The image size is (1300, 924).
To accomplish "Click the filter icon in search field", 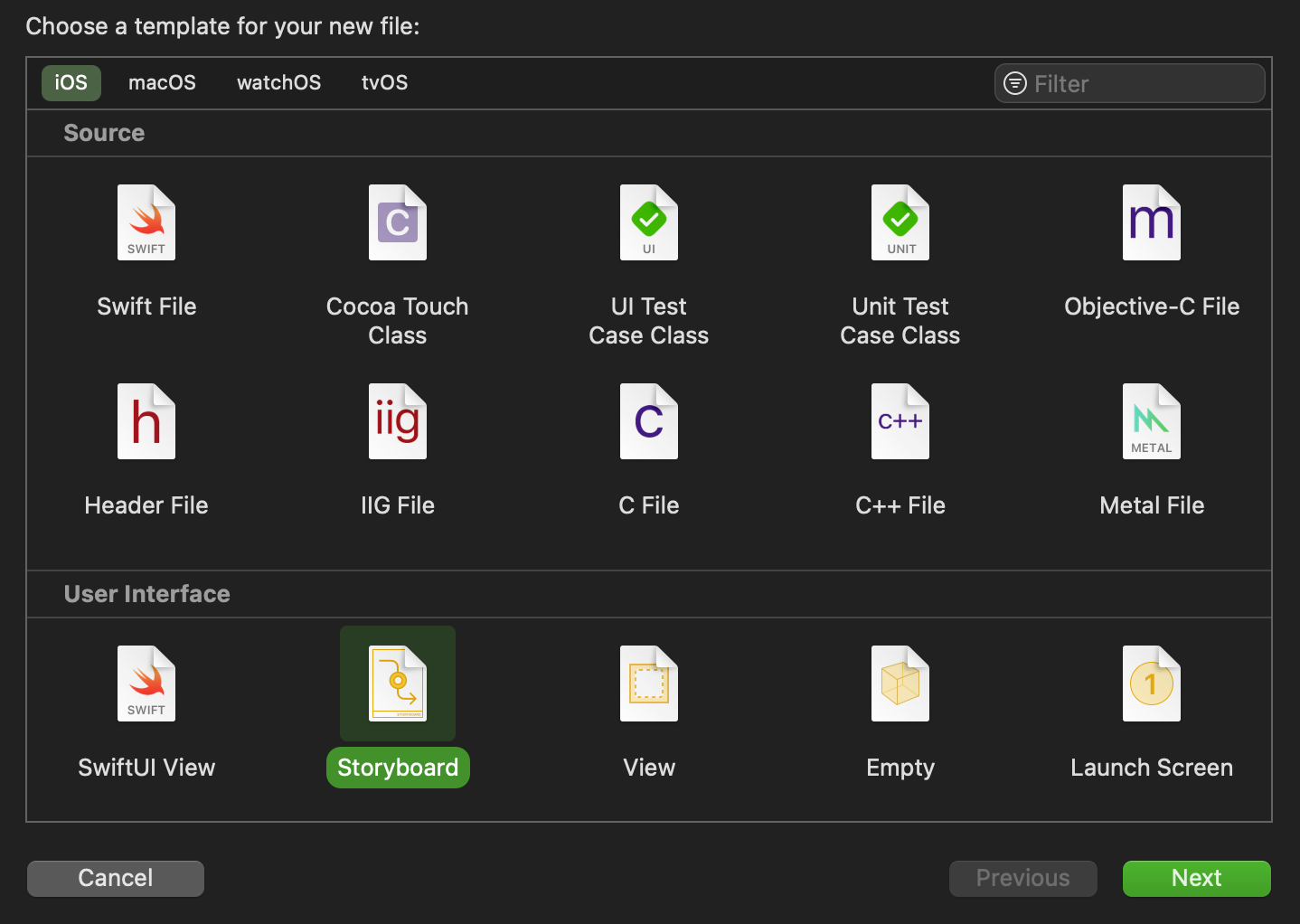I will click(x=1015, y=83).
